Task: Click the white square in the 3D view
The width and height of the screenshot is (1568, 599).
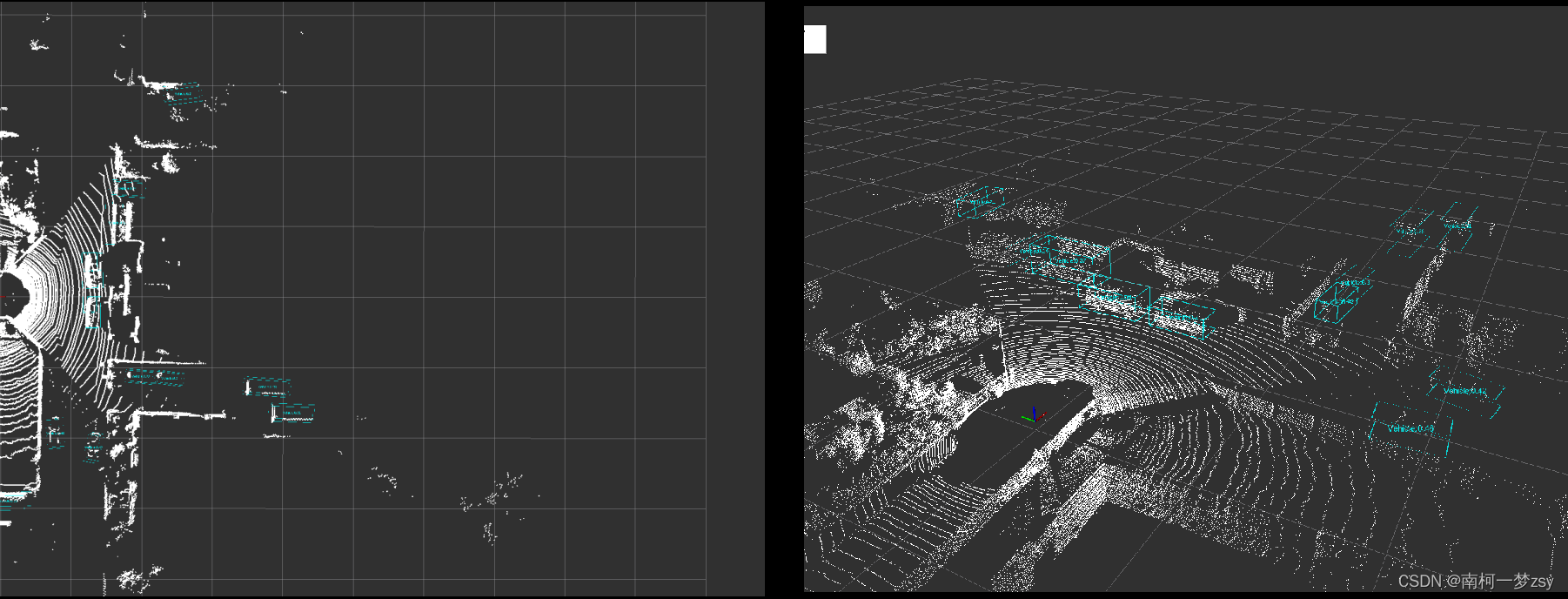Action: coord(814,39)
